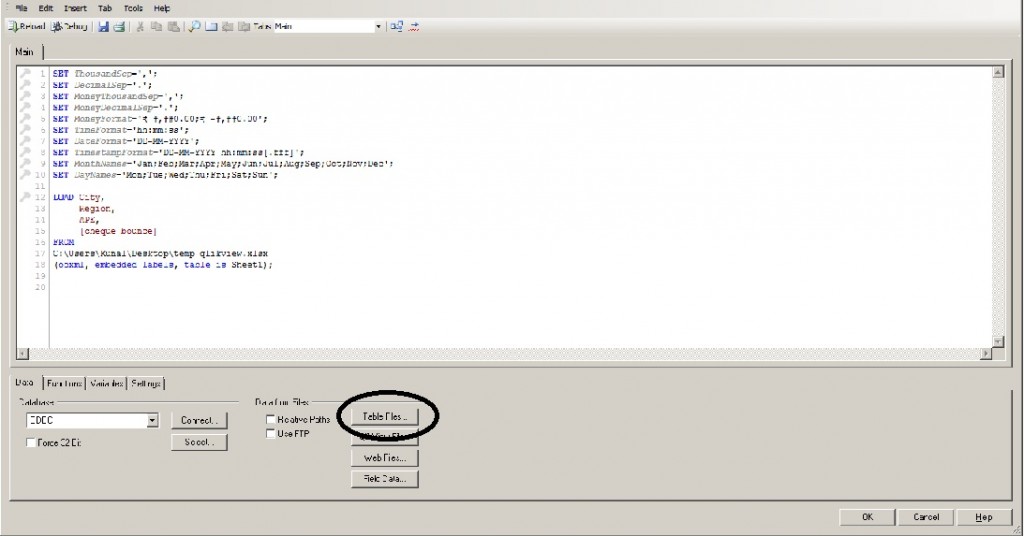Click the Table Files button
Screen dimensions: 1024x536
click(384, 415)
